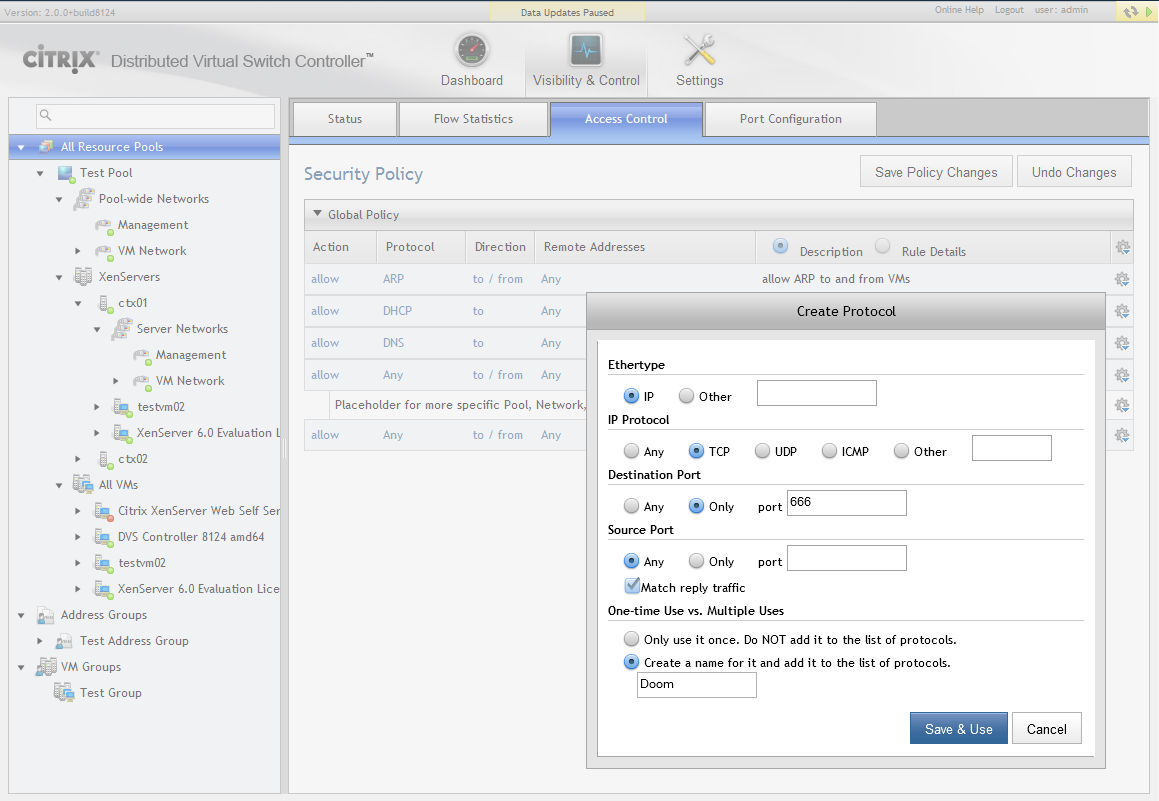Viewport: 1159px width, 801px height.
Task: Click the ctx01 server icon
Action: [x=106, y=304]
